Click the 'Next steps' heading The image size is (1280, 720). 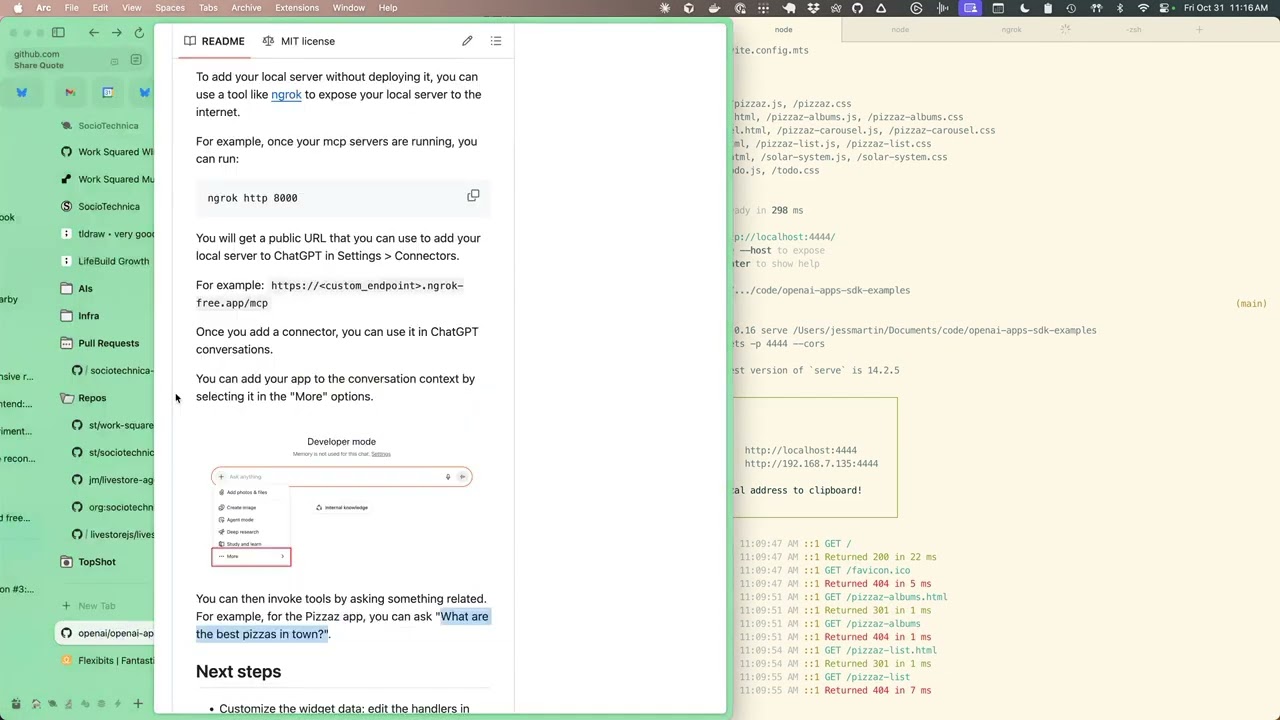point(238,672)
